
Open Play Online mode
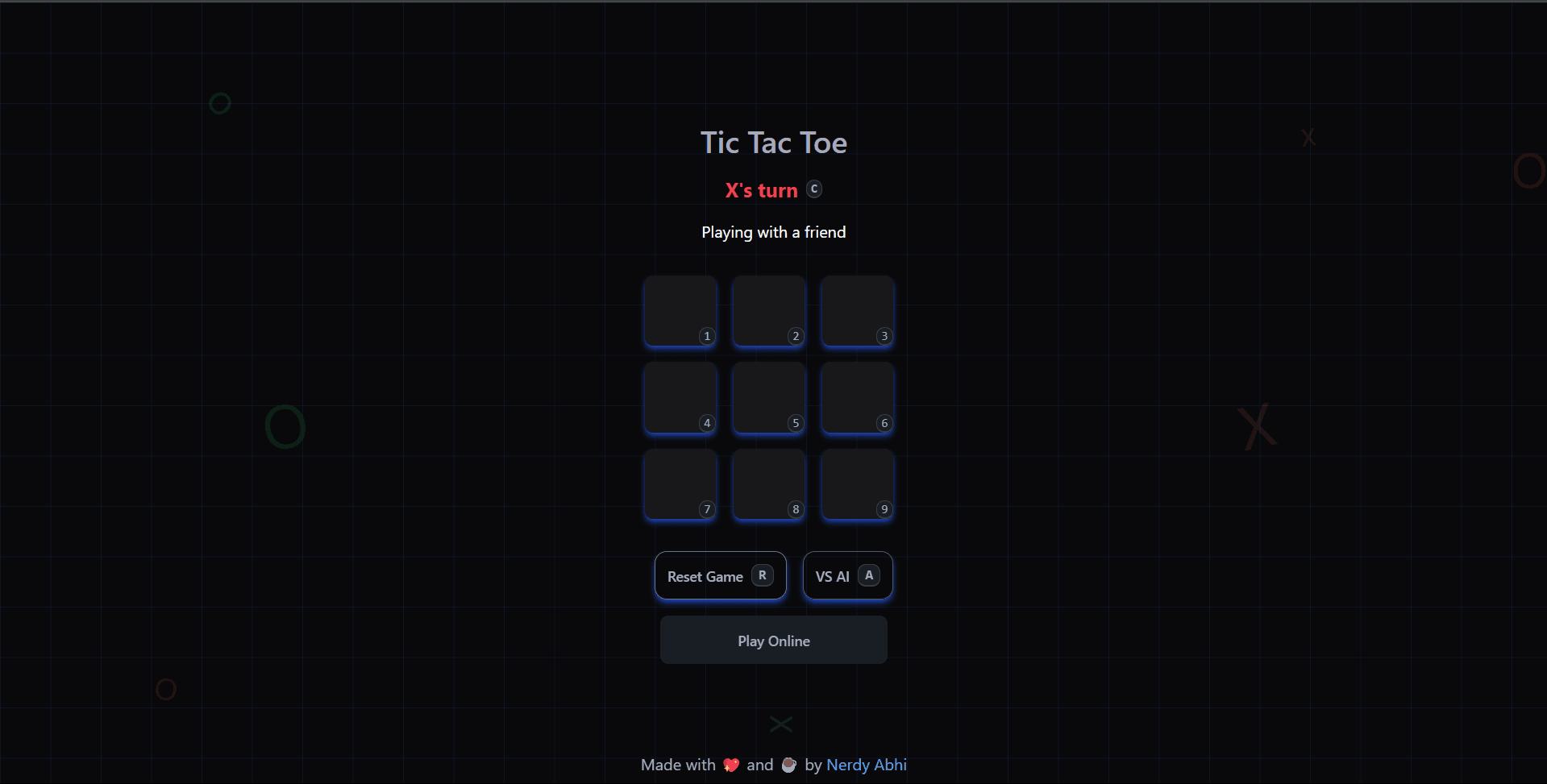(x=773, y=641)
